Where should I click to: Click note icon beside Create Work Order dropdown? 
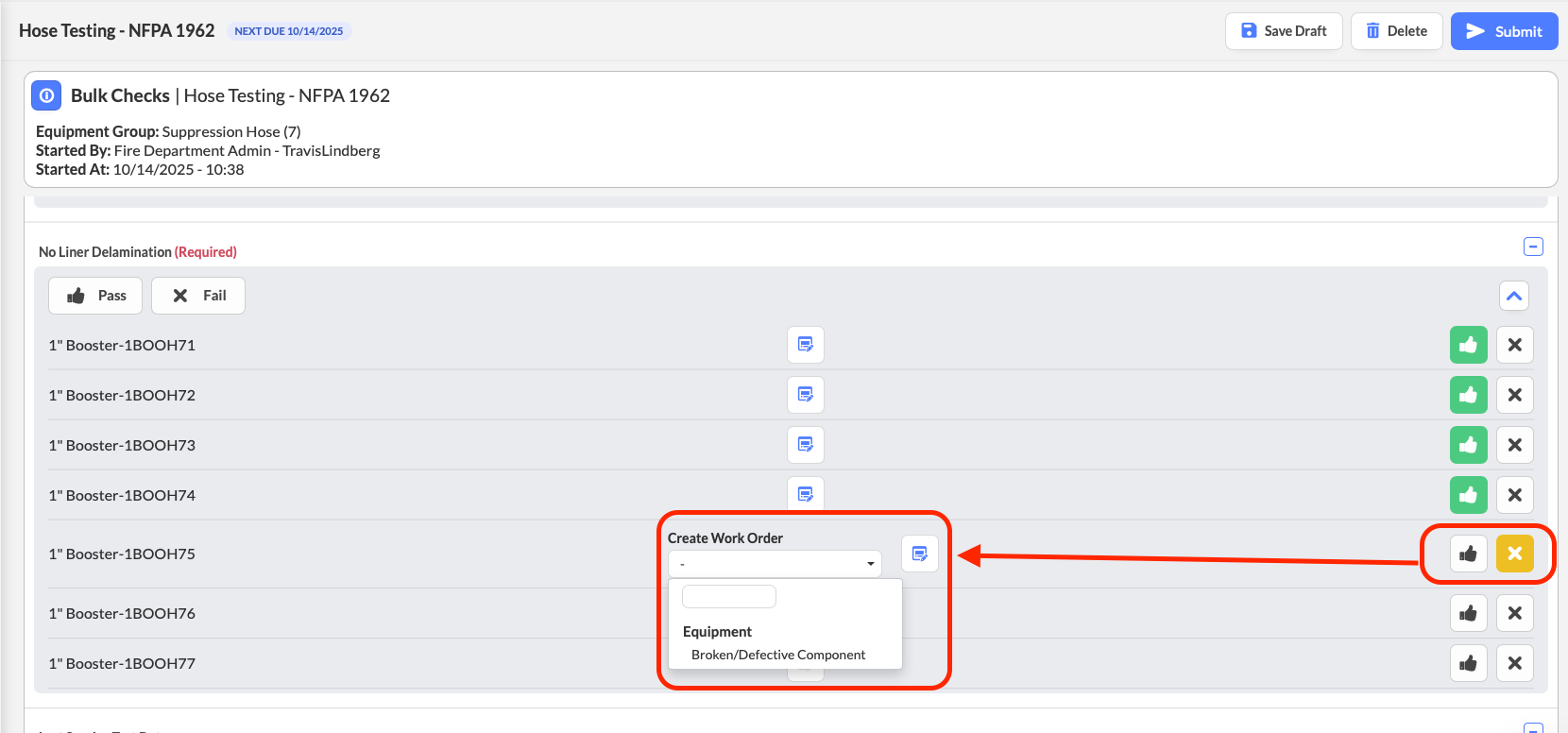(x=919, y=554)
